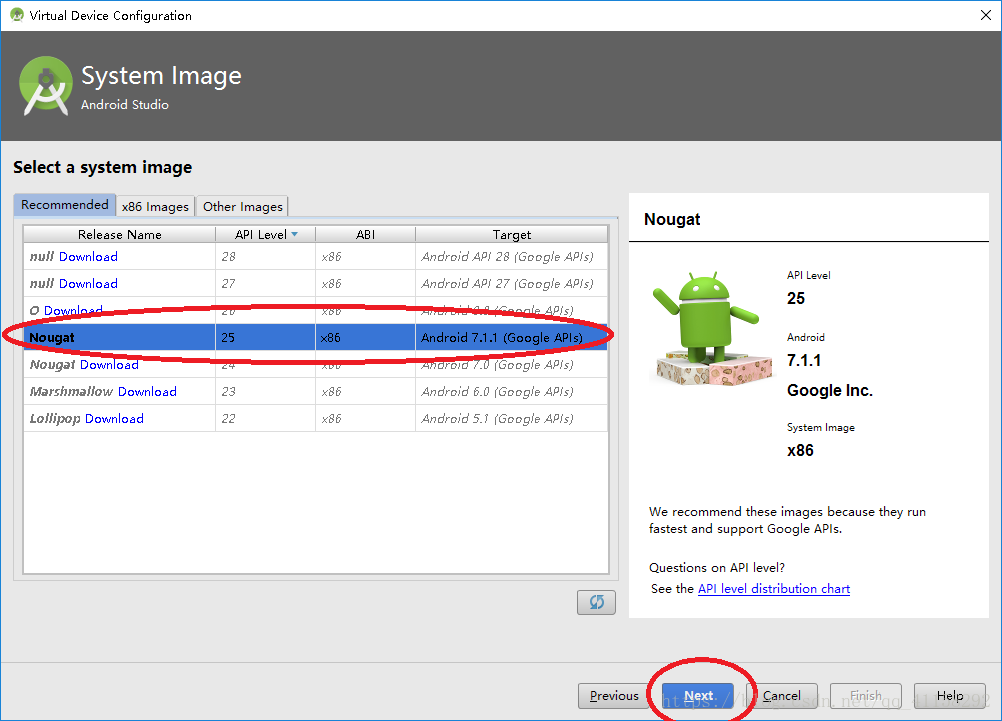
Task: Click the Release Name column header
Action: click(x=119, y=235)
